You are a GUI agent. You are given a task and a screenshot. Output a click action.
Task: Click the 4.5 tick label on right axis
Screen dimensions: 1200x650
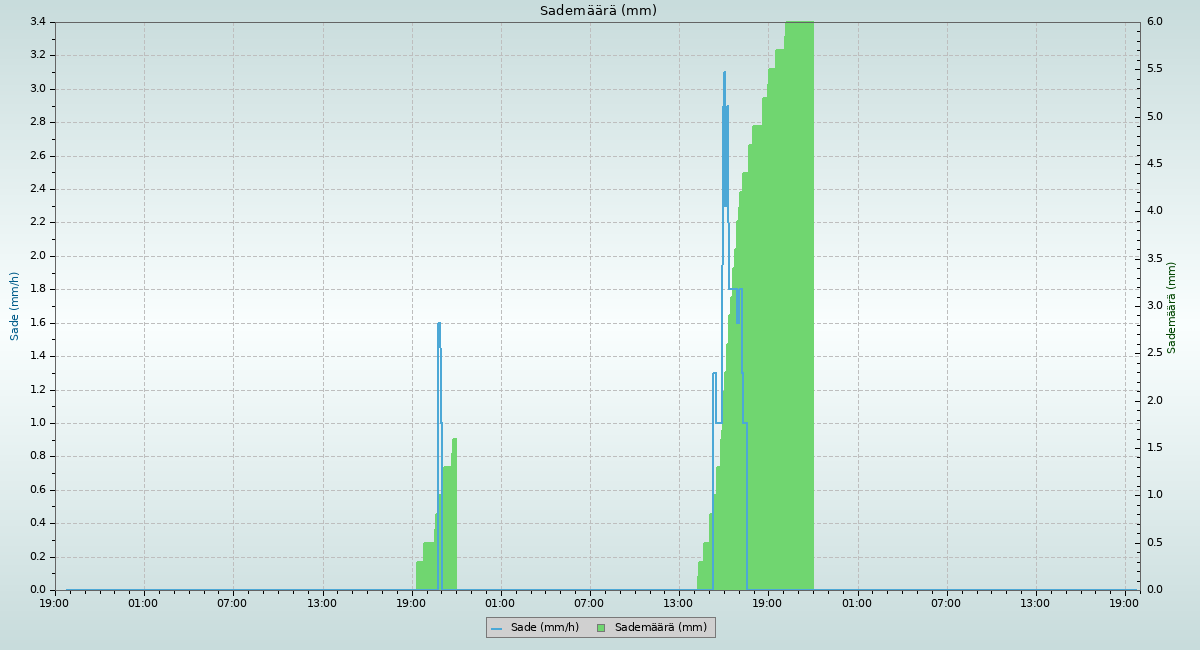[1154, 164]
